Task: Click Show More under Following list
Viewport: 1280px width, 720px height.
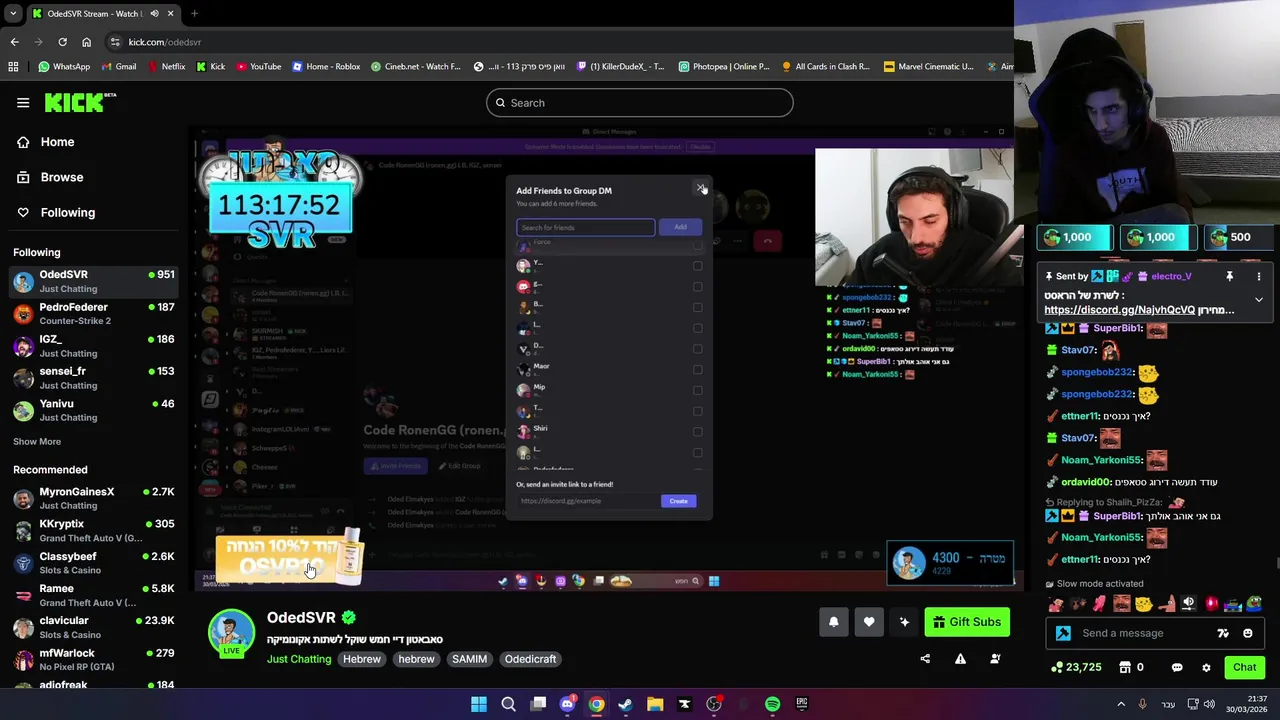Action: click(x=37, y=441)
